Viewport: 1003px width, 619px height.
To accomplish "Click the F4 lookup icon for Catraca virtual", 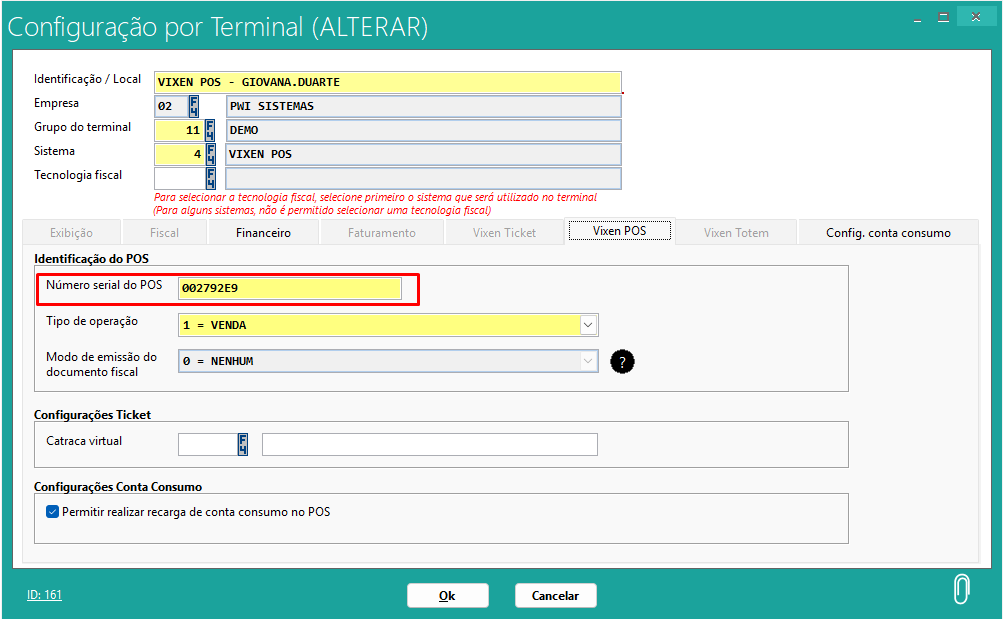I will 242,444.
